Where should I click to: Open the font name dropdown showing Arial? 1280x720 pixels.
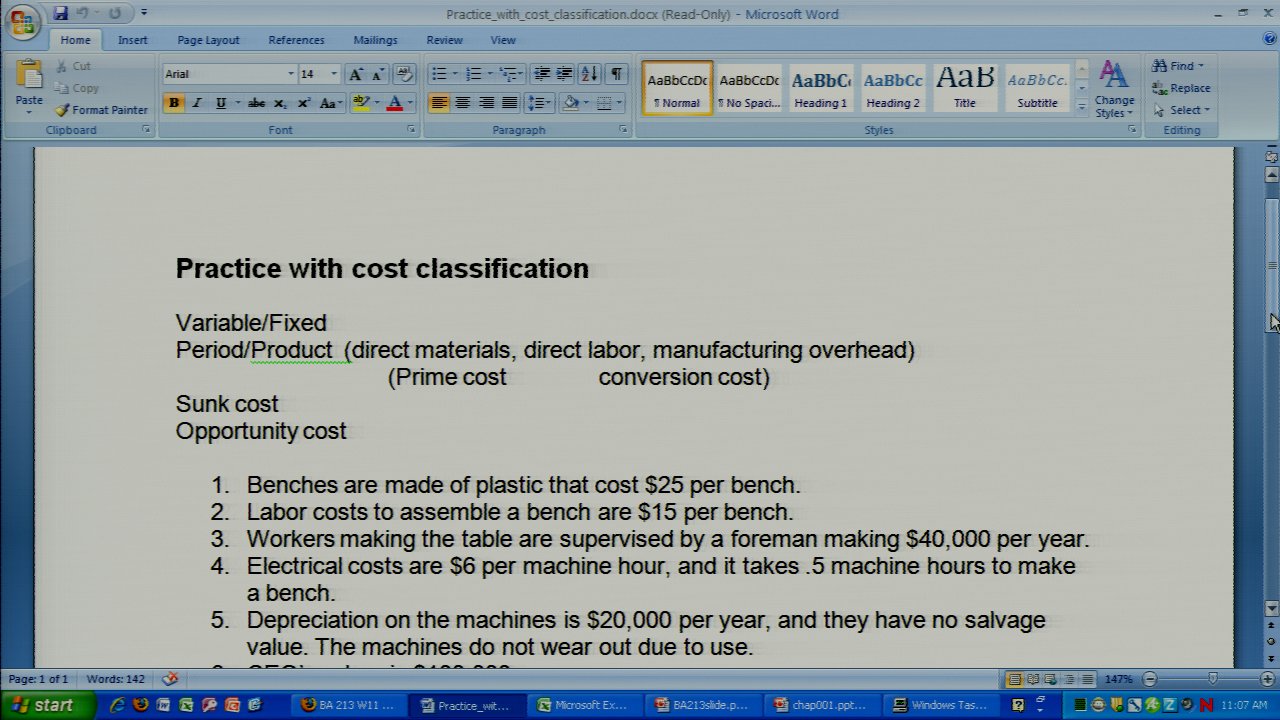(291, 74)
